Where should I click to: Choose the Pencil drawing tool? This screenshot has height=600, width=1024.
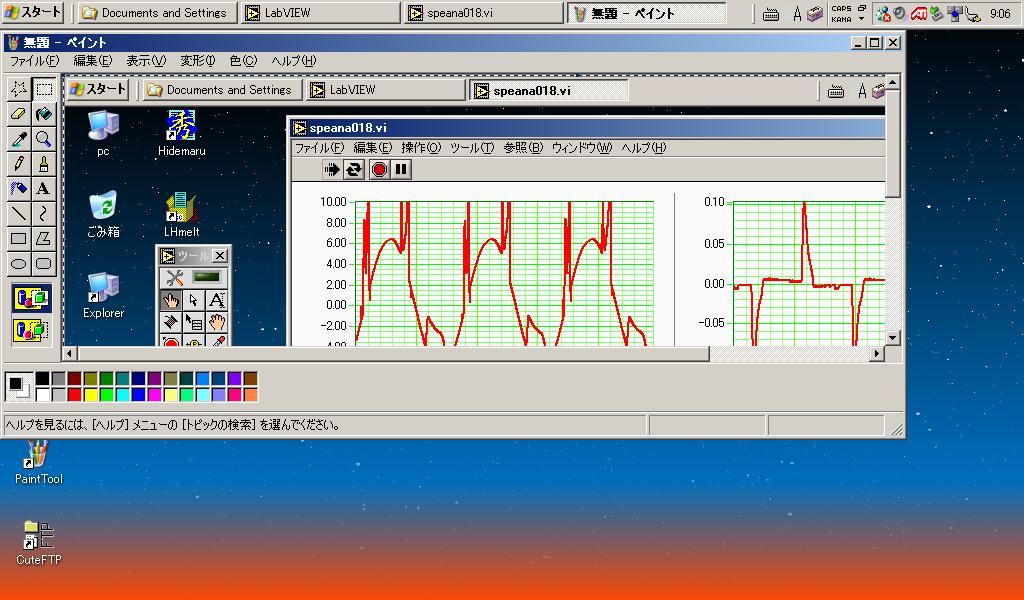pyautogui.click(x=18, y=164)
